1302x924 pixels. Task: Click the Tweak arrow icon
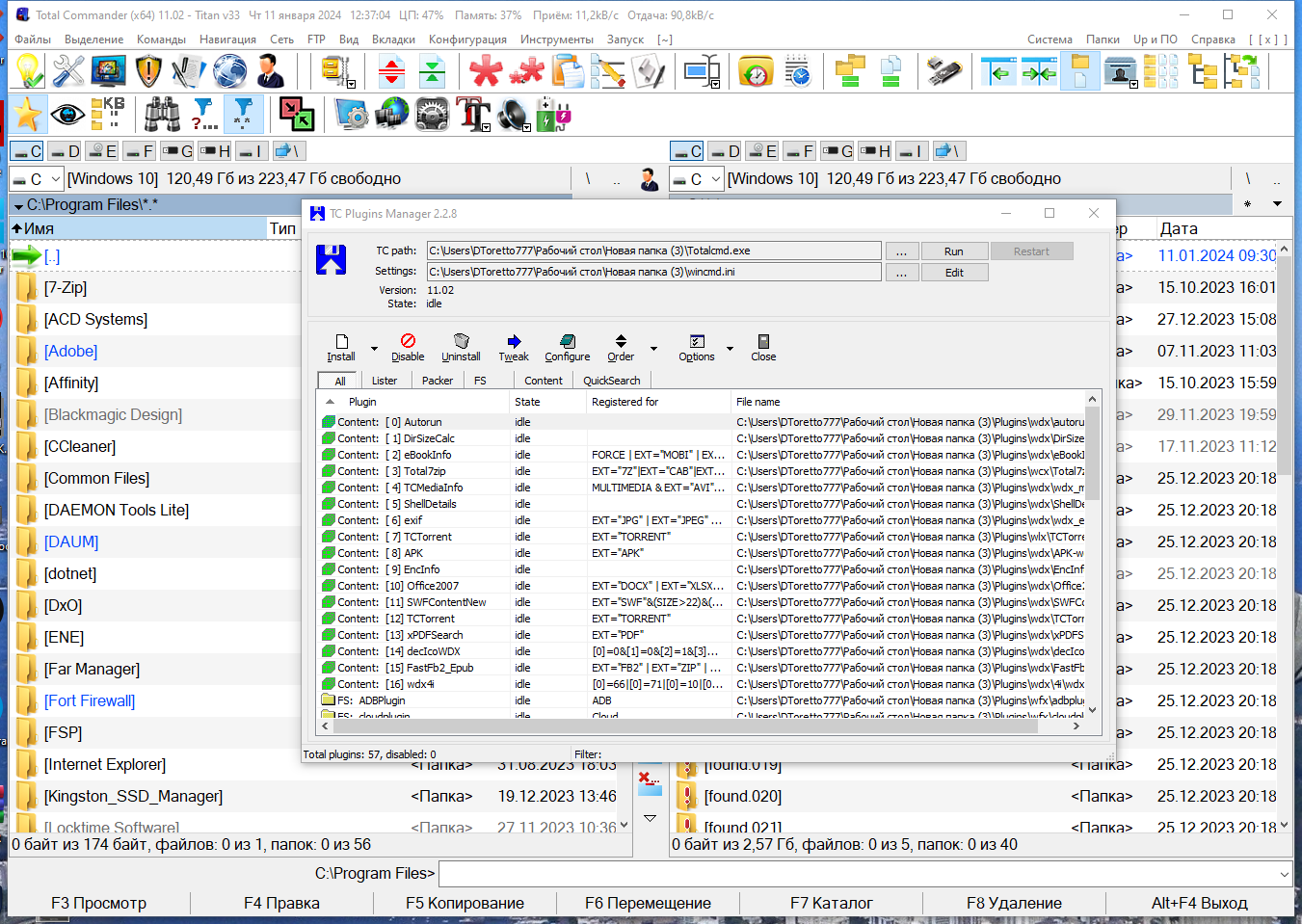(x=514, y=348)
